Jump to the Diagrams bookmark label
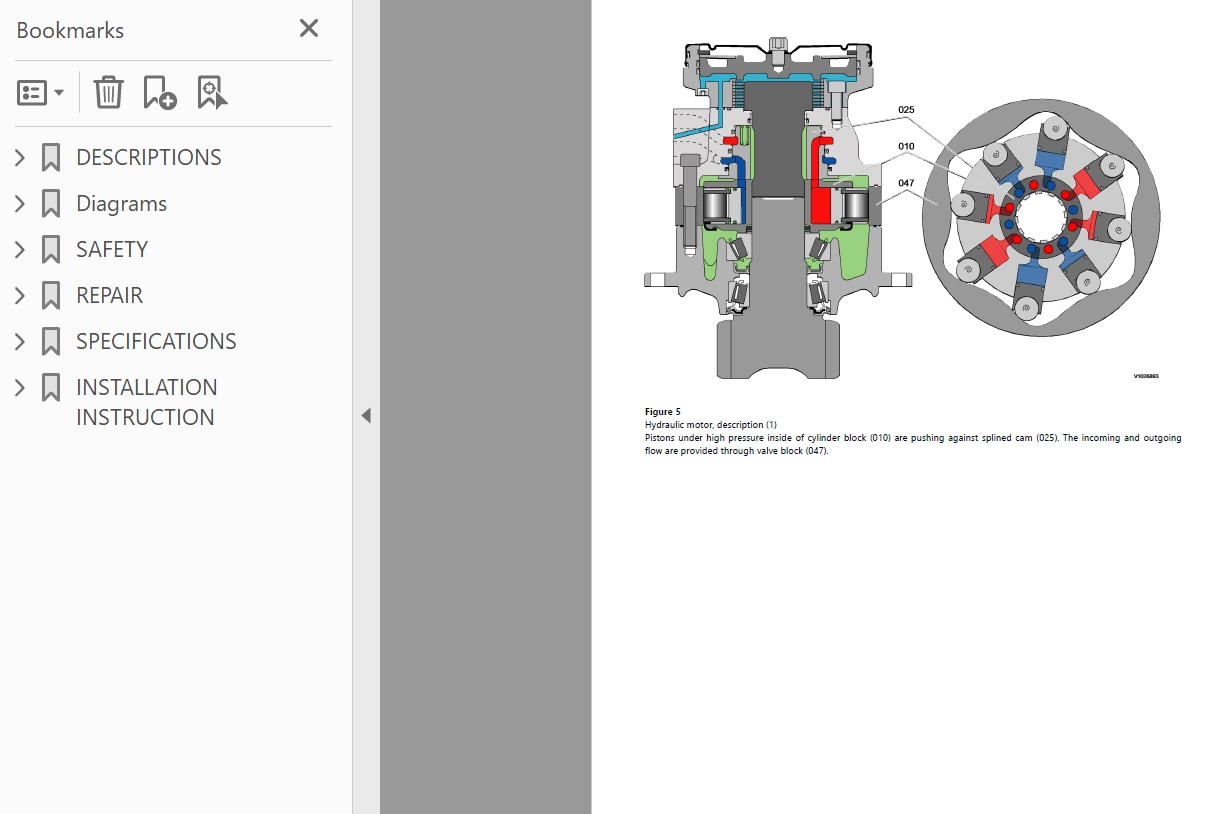The height and width of the screenshot is (814, 1224). (121, 203)
